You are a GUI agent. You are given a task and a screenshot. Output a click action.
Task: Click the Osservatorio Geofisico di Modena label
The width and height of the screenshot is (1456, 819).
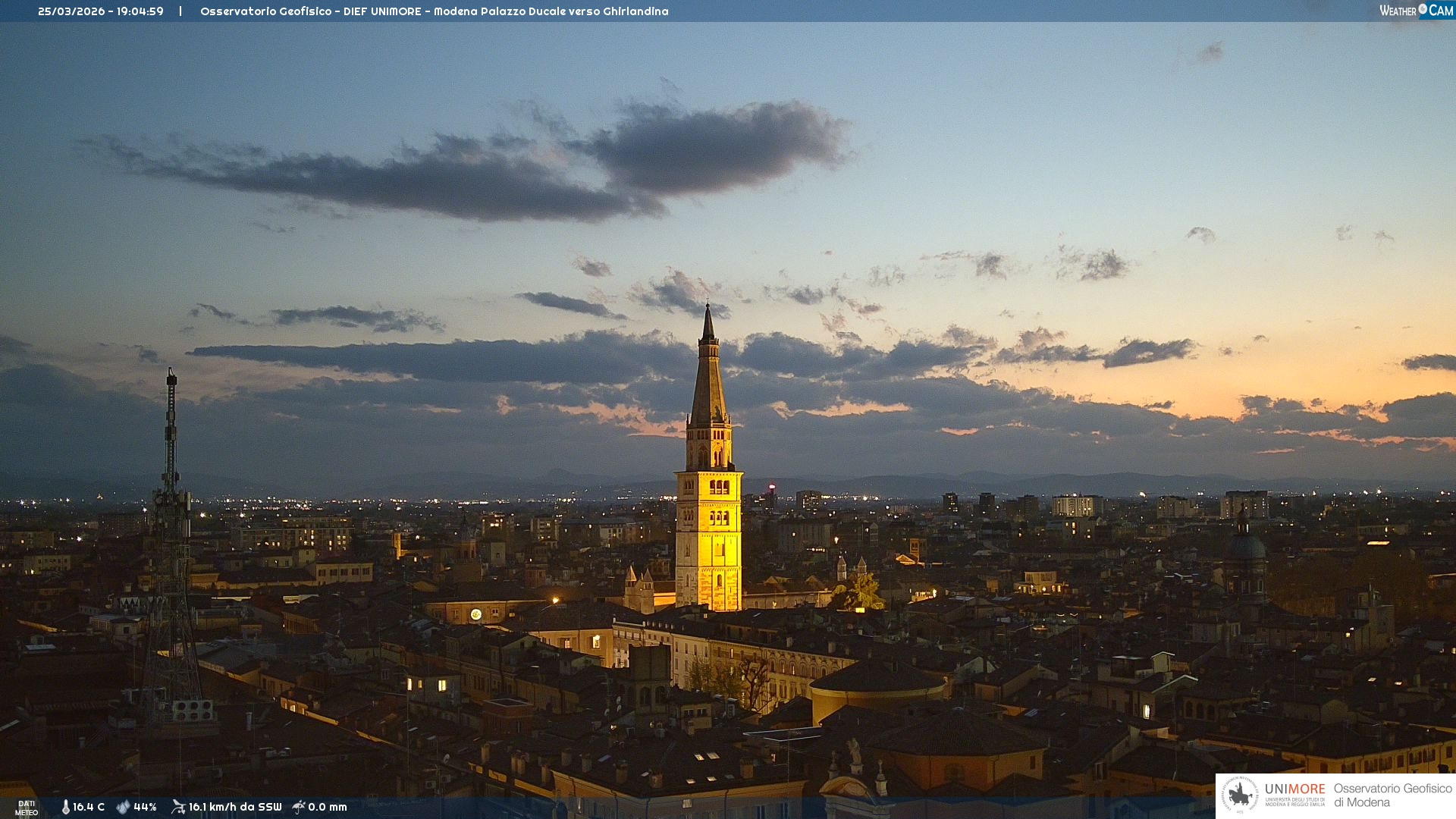coord(1392,795)
